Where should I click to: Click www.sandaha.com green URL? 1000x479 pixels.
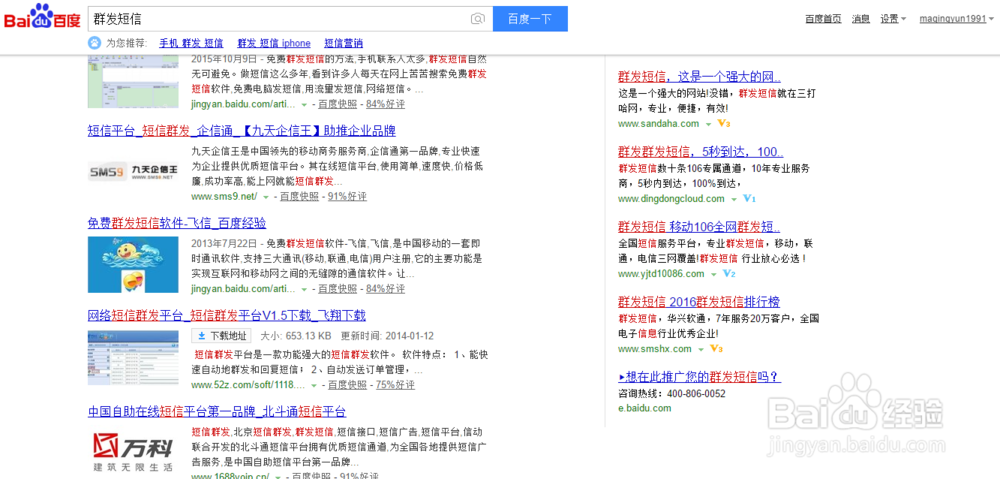[x=658, y=123]
